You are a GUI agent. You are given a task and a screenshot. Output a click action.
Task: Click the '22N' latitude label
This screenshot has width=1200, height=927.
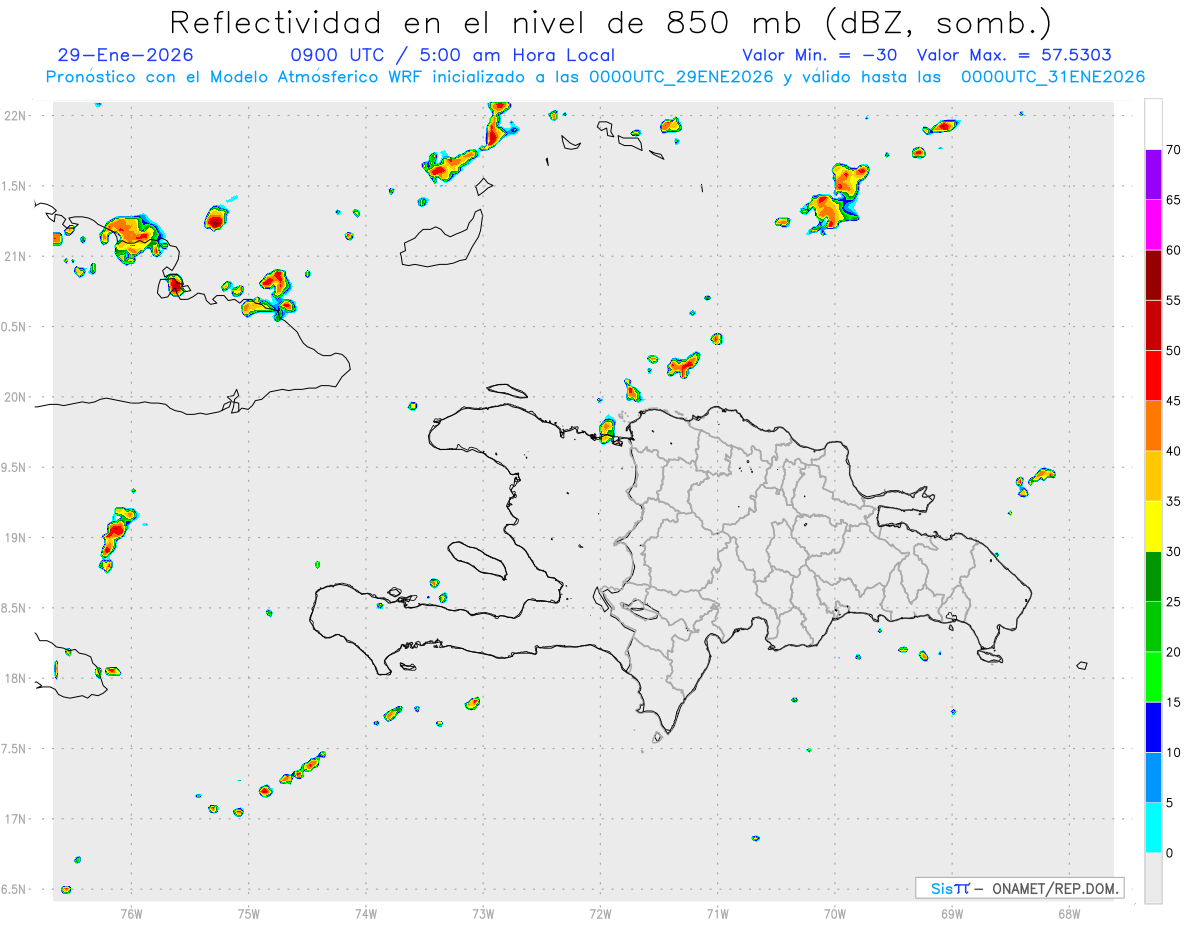pyautogui.click(x=15, y=116)
